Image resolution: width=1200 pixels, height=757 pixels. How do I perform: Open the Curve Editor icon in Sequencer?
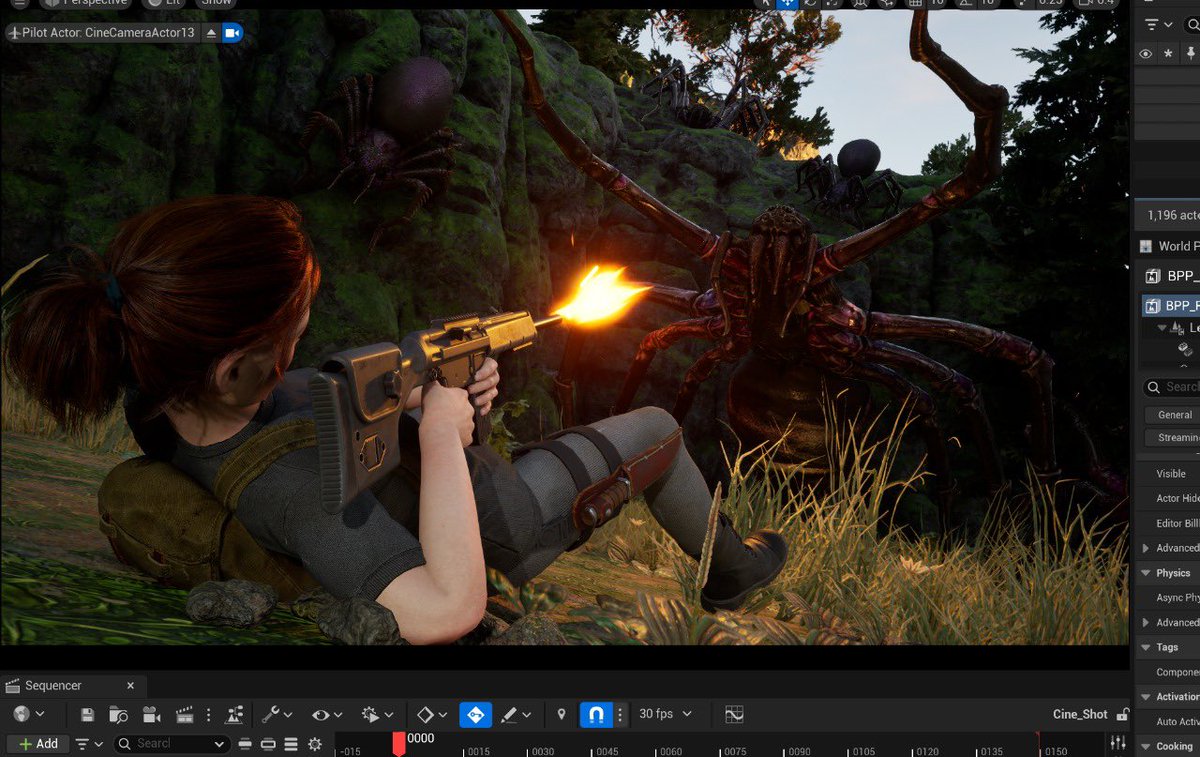click(x=734, y=715)
